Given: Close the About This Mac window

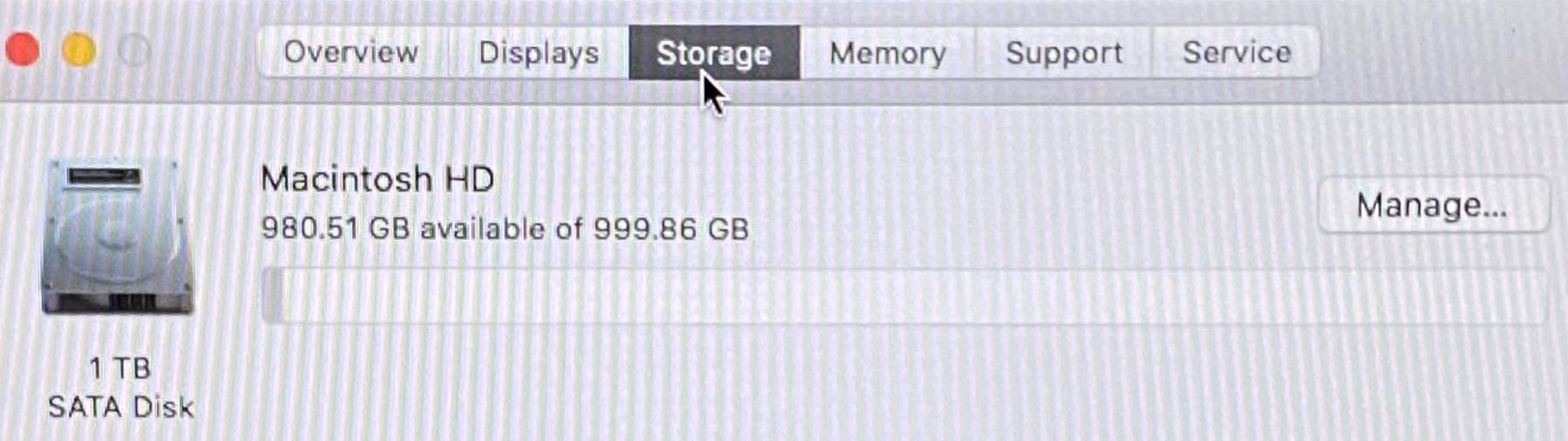Looking at the screenshot, I should point(24,50).
